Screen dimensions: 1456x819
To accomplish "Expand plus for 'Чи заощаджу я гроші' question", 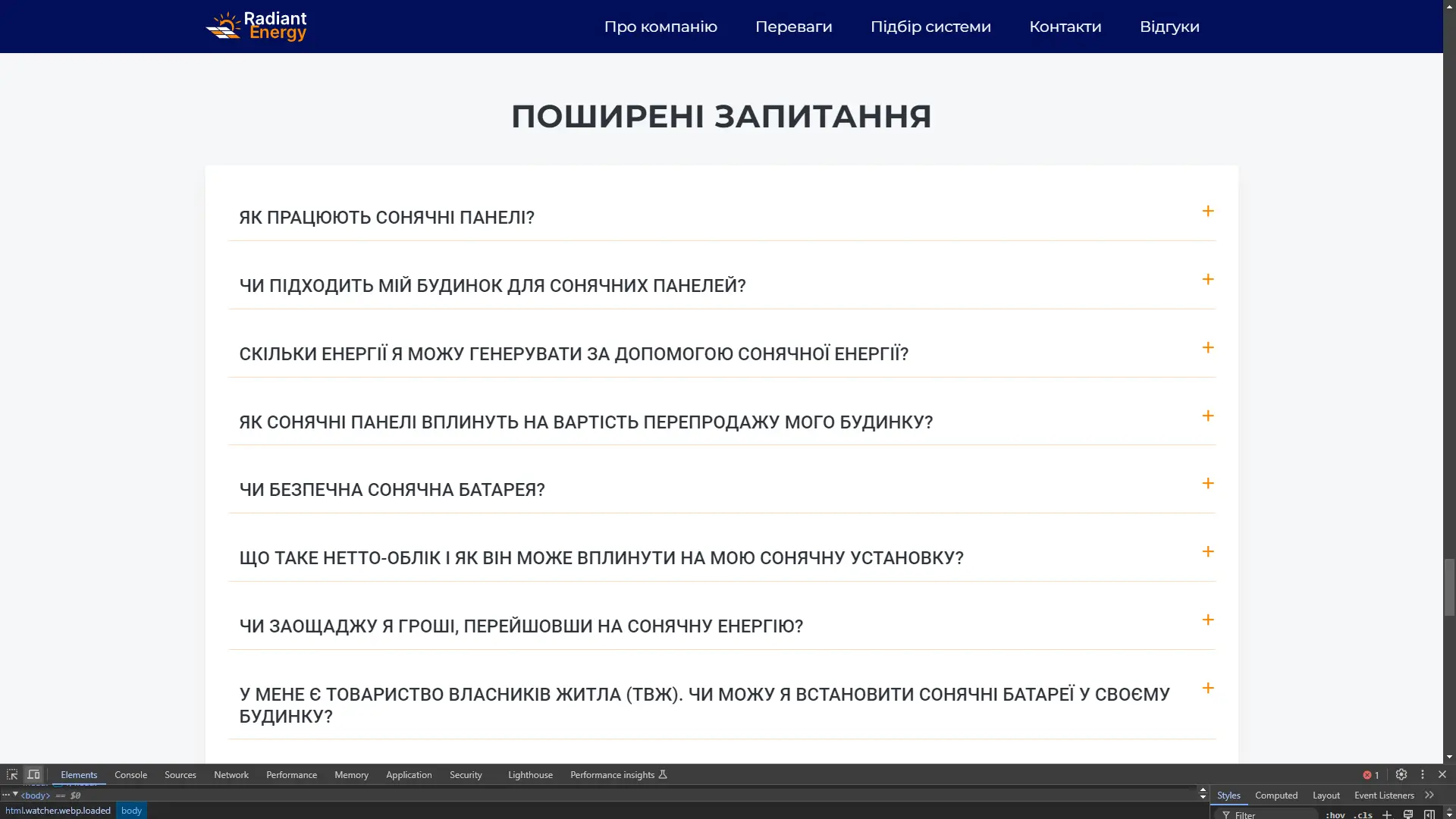I will (1208, 620).
